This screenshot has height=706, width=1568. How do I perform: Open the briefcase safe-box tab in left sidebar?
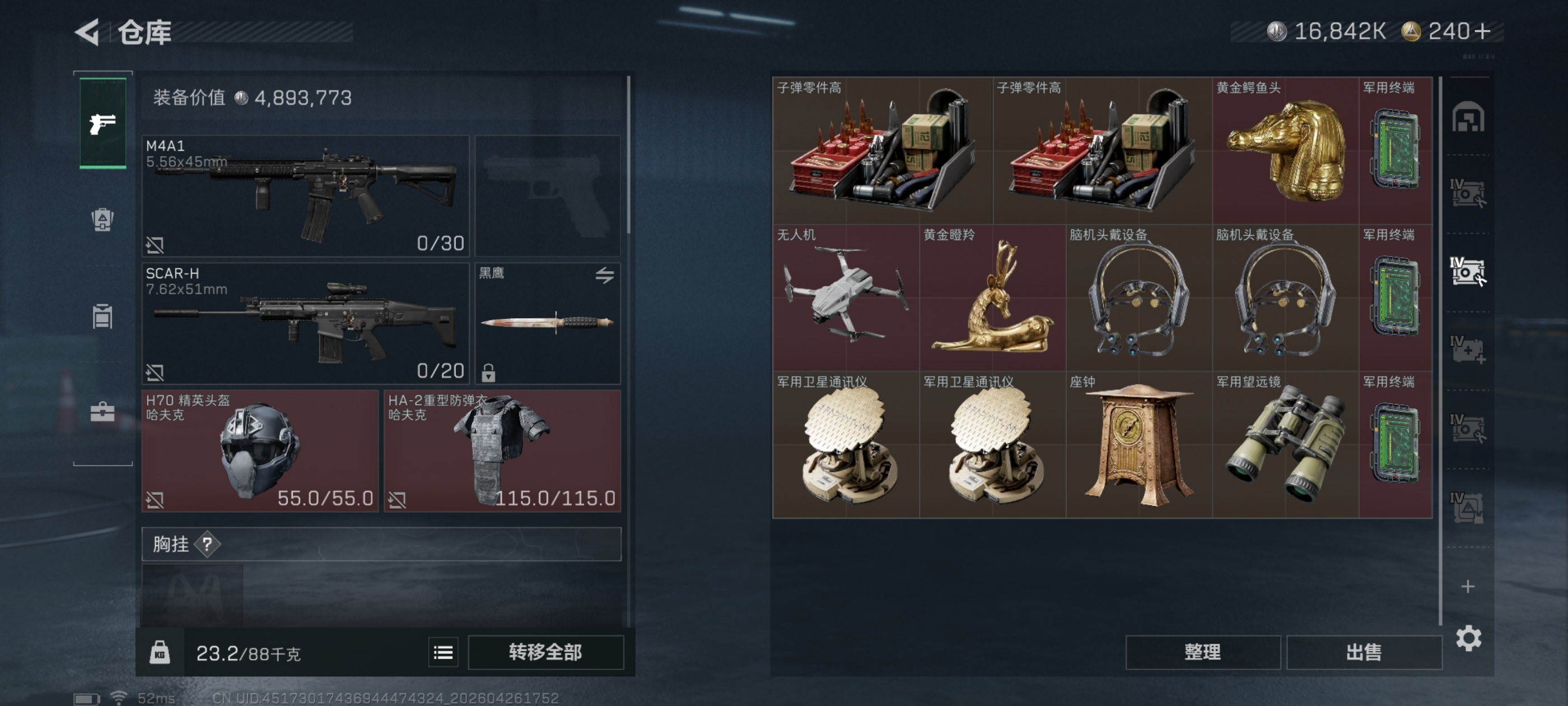102,412
